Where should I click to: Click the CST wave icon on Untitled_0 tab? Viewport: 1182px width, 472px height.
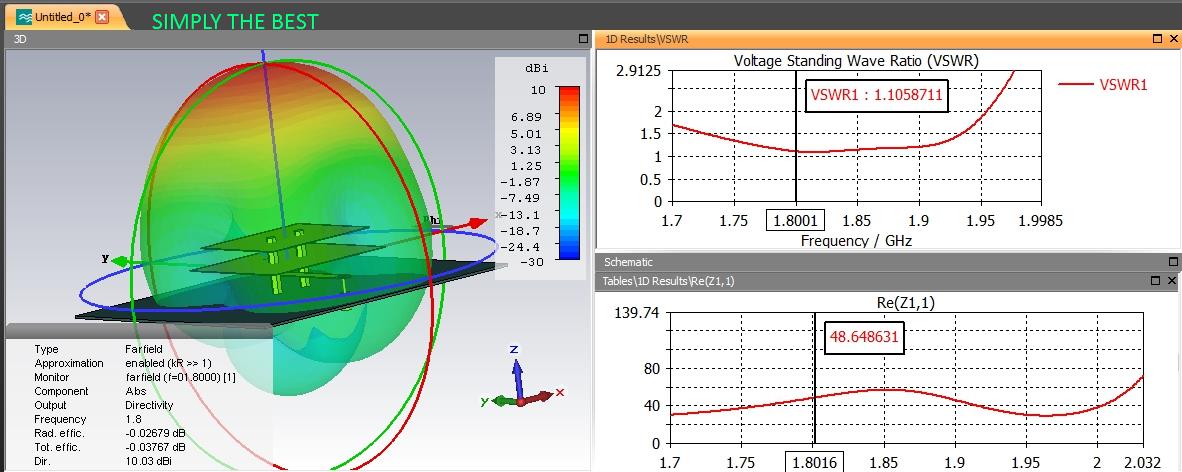(24, 17)
